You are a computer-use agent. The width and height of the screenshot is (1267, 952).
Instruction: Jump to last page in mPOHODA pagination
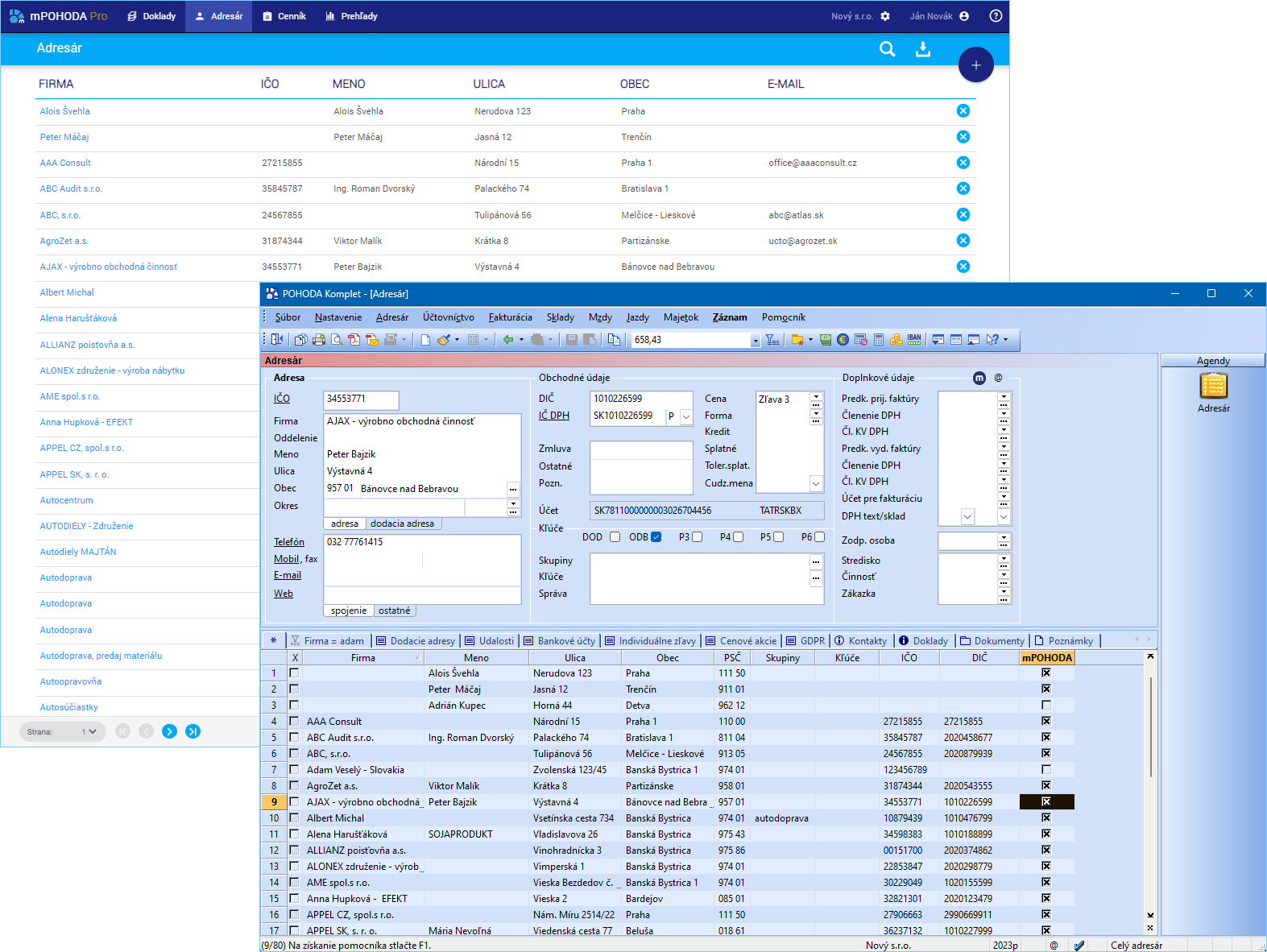[193, 731]
